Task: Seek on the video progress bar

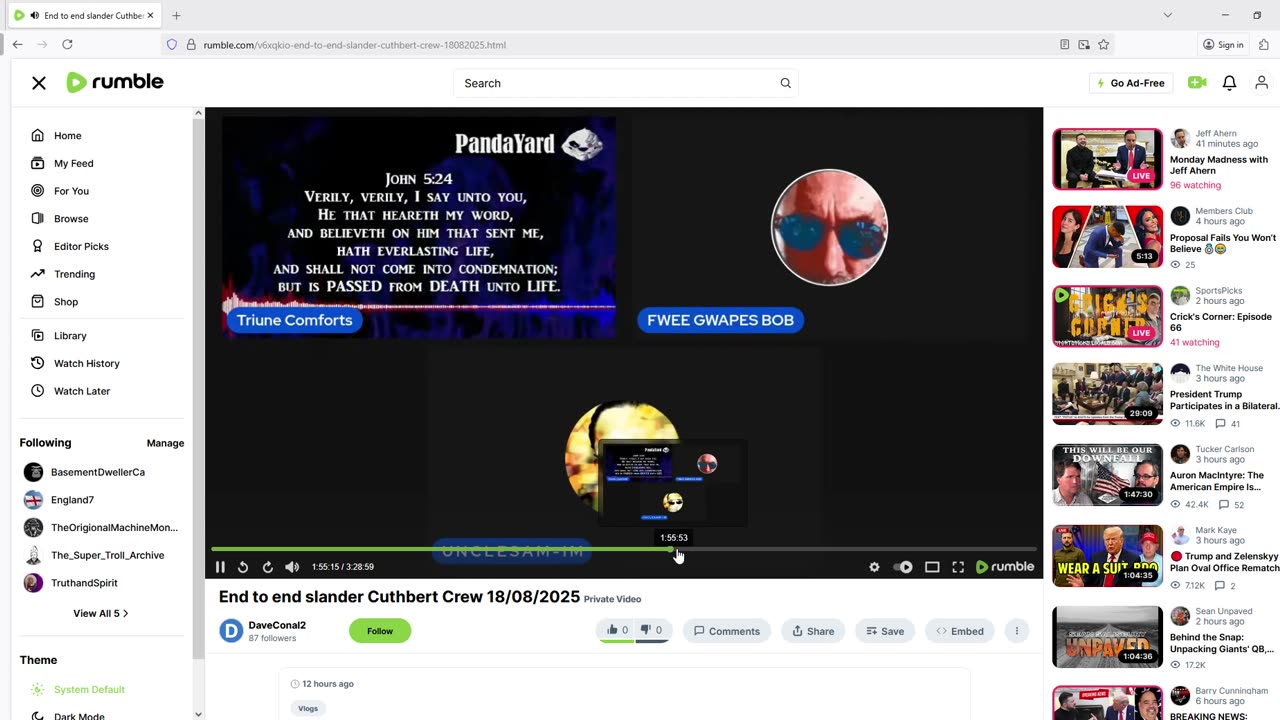Action: tap(624, 549)
